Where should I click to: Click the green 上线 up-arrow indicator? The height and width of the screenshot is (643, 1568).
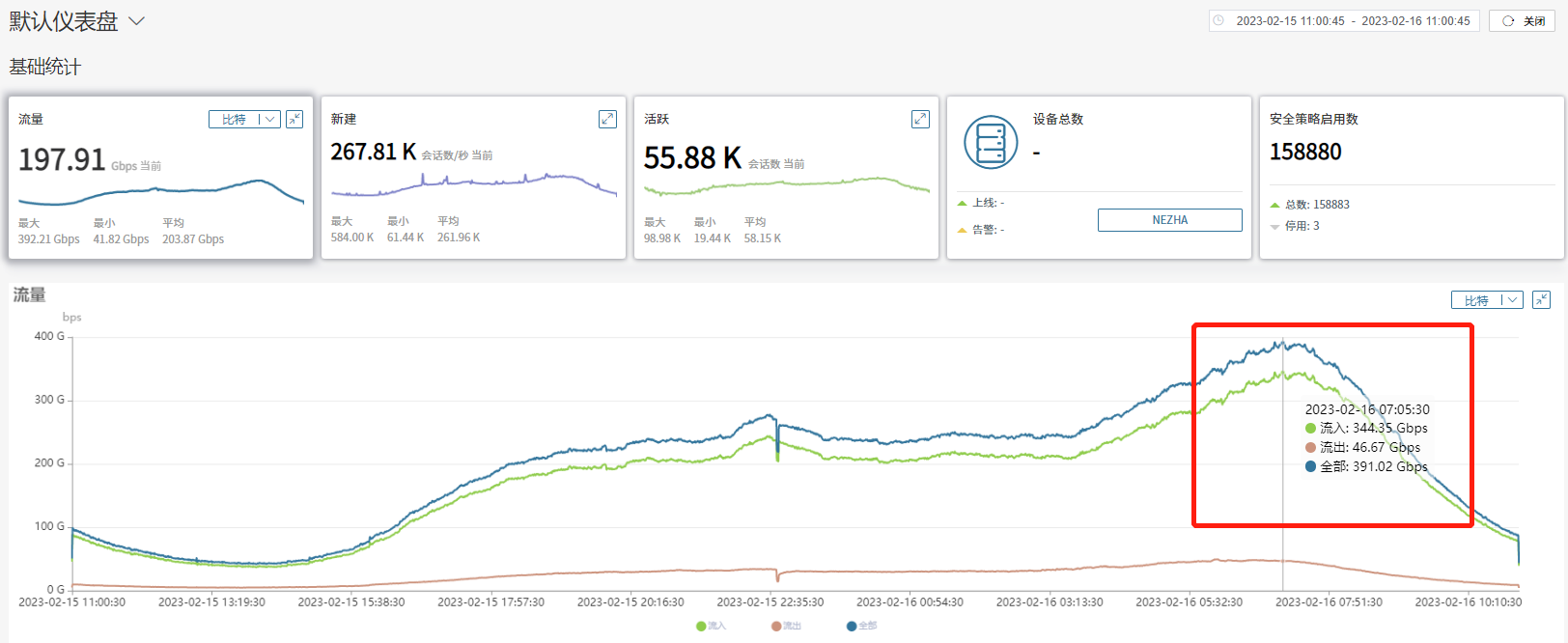tap(962, 204)
